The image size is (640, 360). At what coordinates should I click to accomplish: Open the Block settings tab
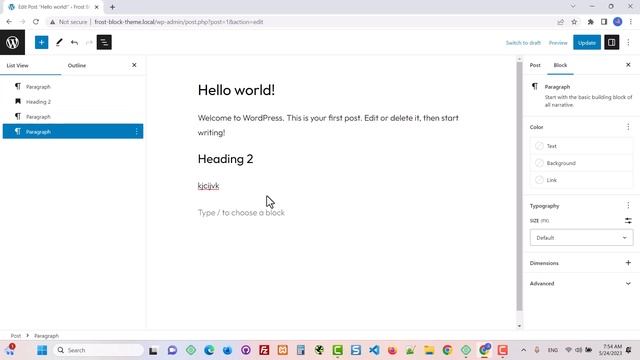pyautogui.click(x=560, y=65)
